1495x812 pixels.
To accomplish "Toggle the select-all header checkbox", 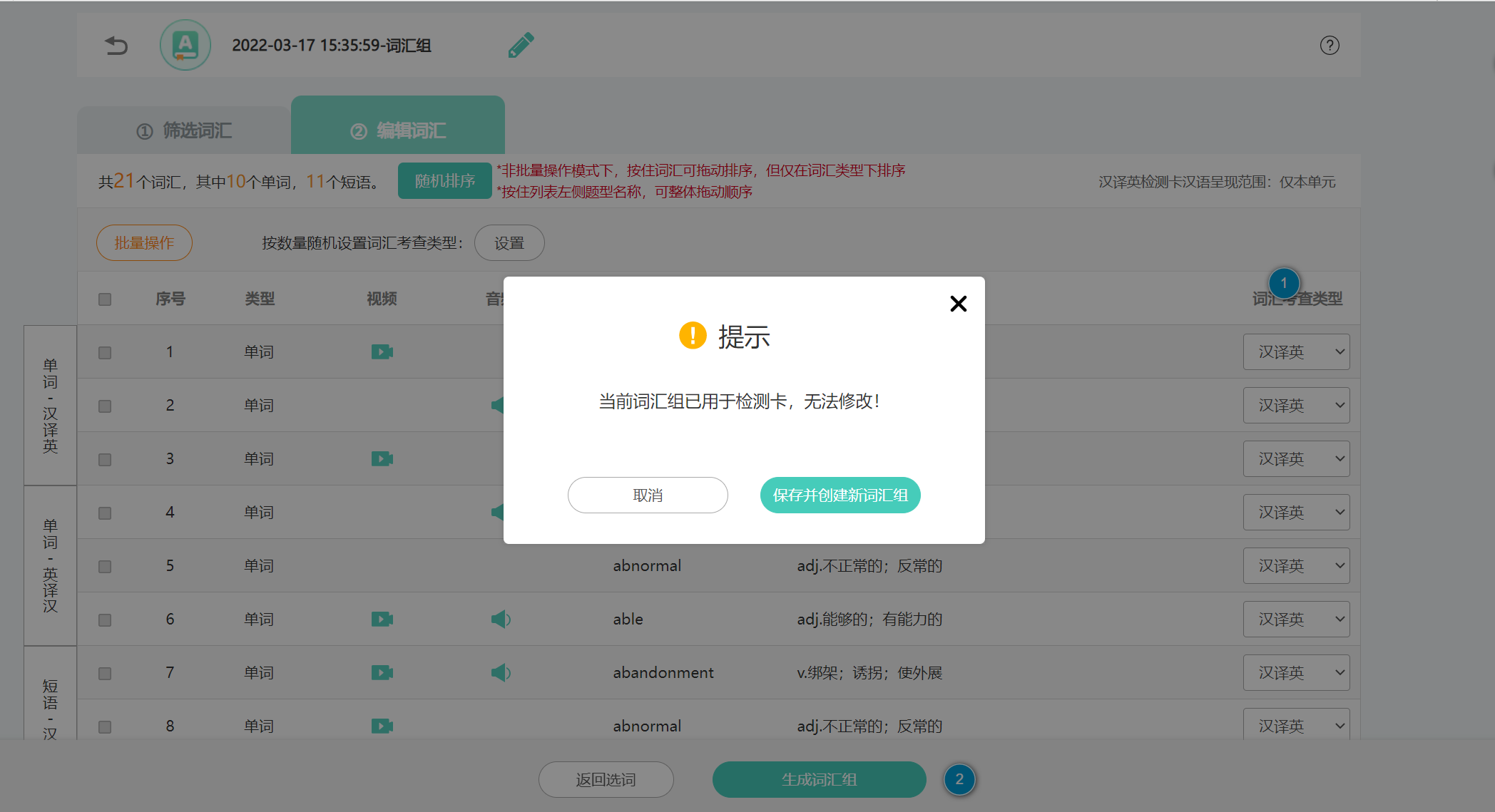I will click(x=105, y=299).
